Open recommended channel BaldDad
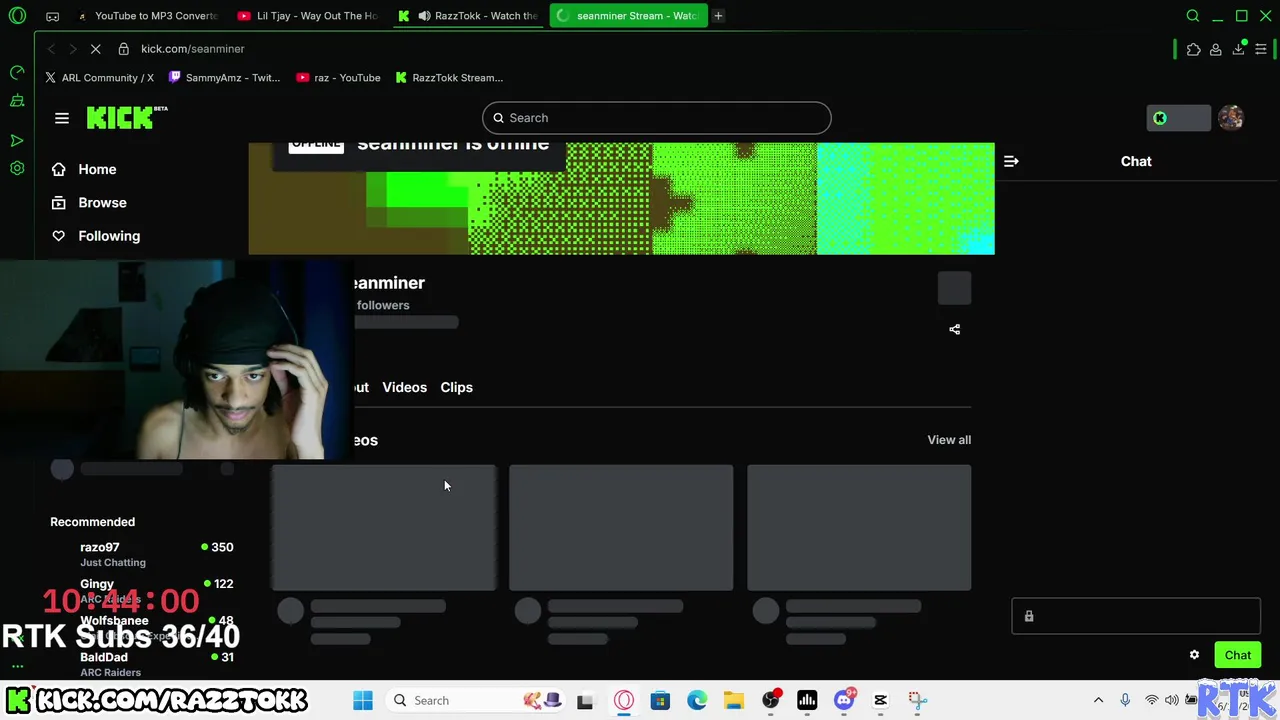The width and height of the screenshot is (1280, 720). coord(142,664)
